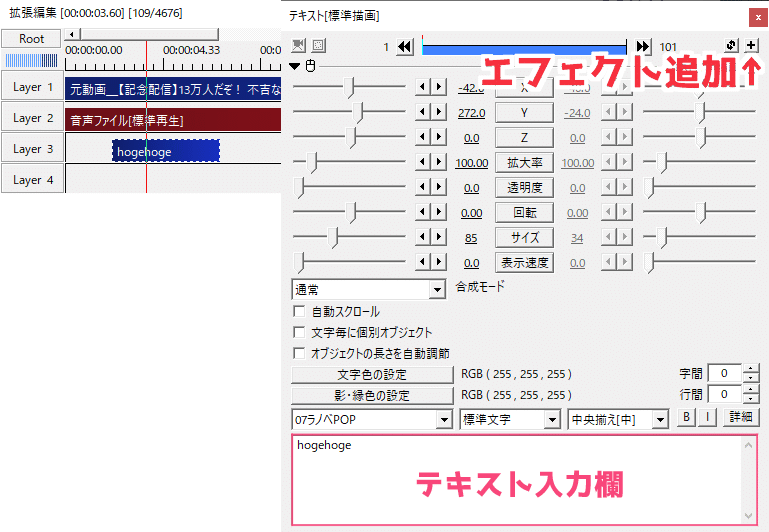
Task: Open 影・縁色の設定 color settings
Action: click(x=372, y=395)
